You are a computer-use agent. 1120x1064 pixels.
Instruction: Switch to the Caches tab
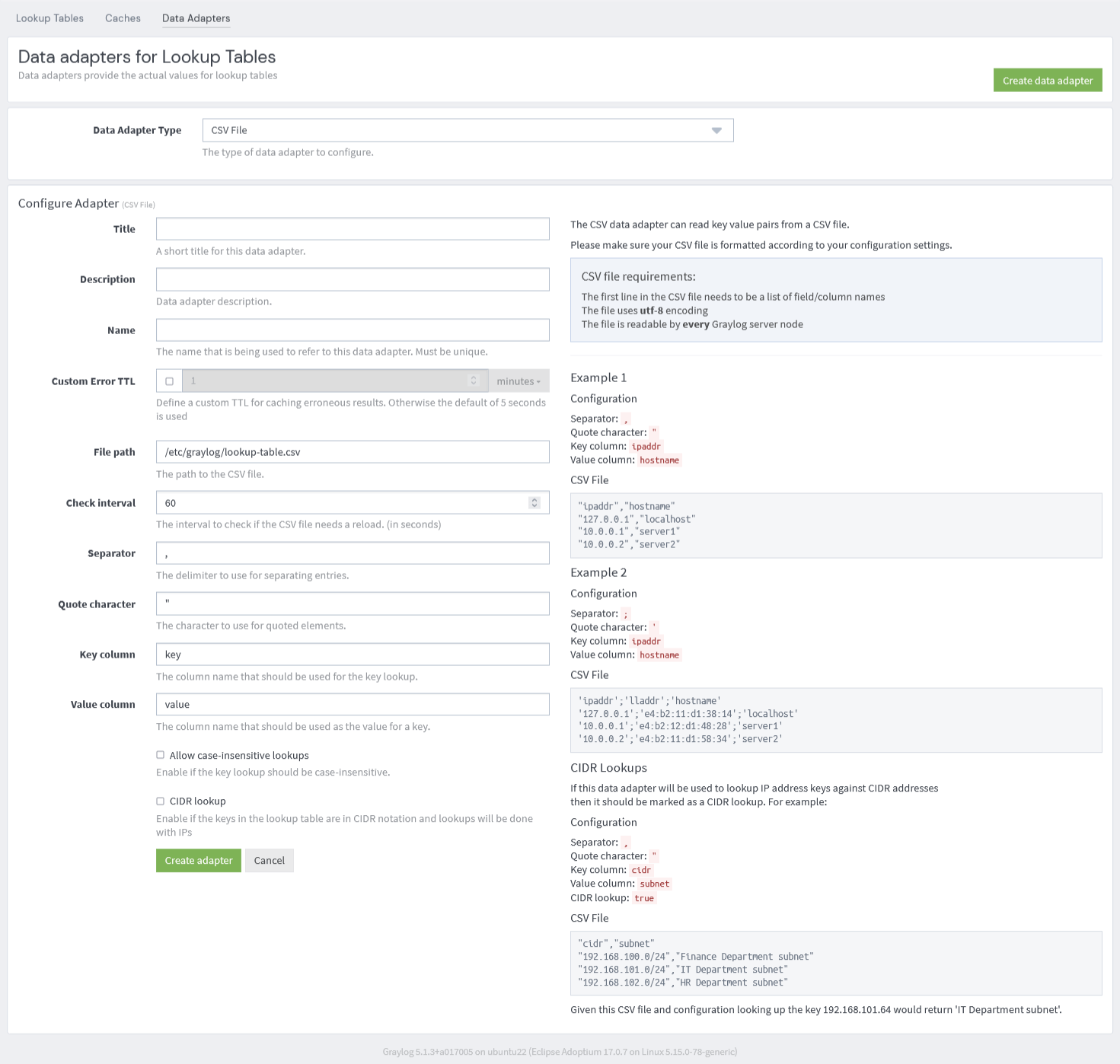123,18
